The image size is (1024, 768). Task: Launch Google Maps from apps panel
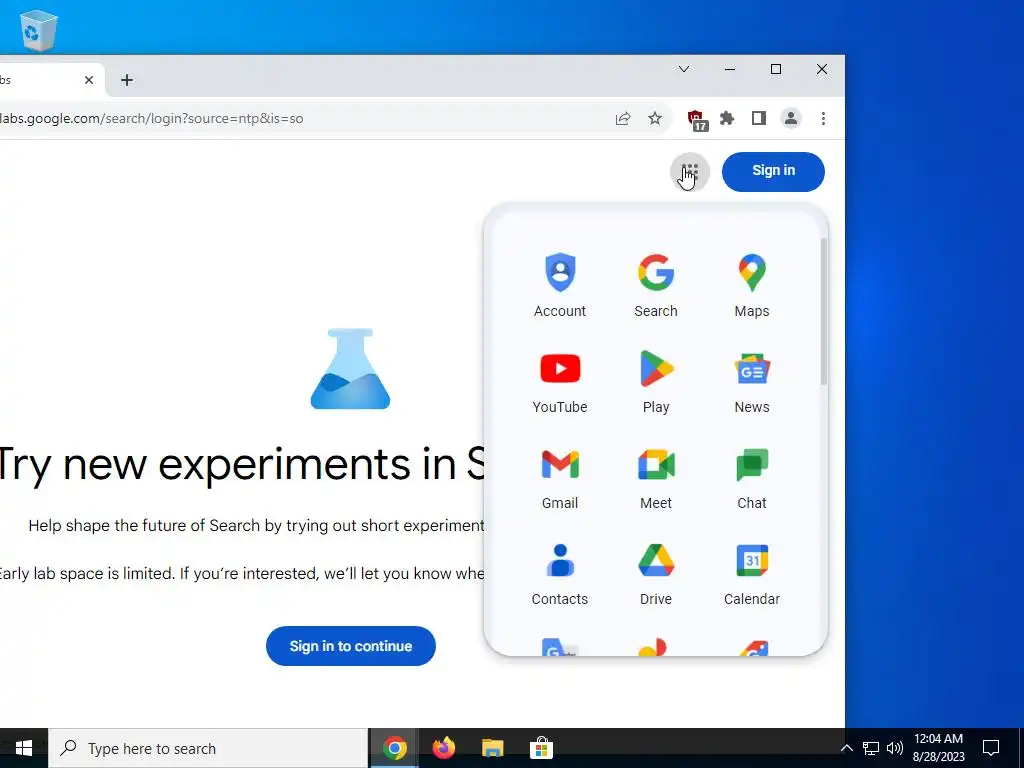(x=752, y=285)
